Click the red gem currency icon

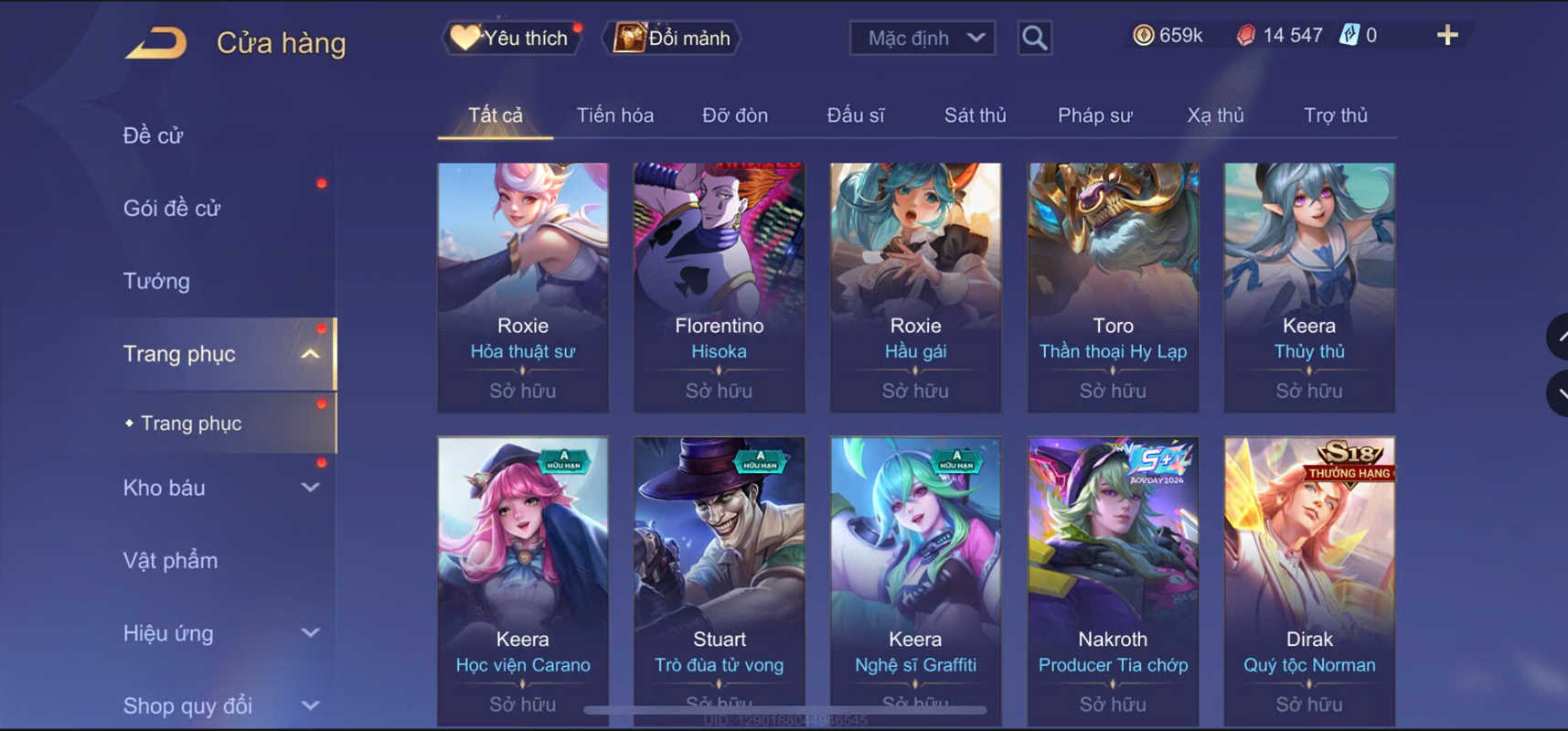1245,36
